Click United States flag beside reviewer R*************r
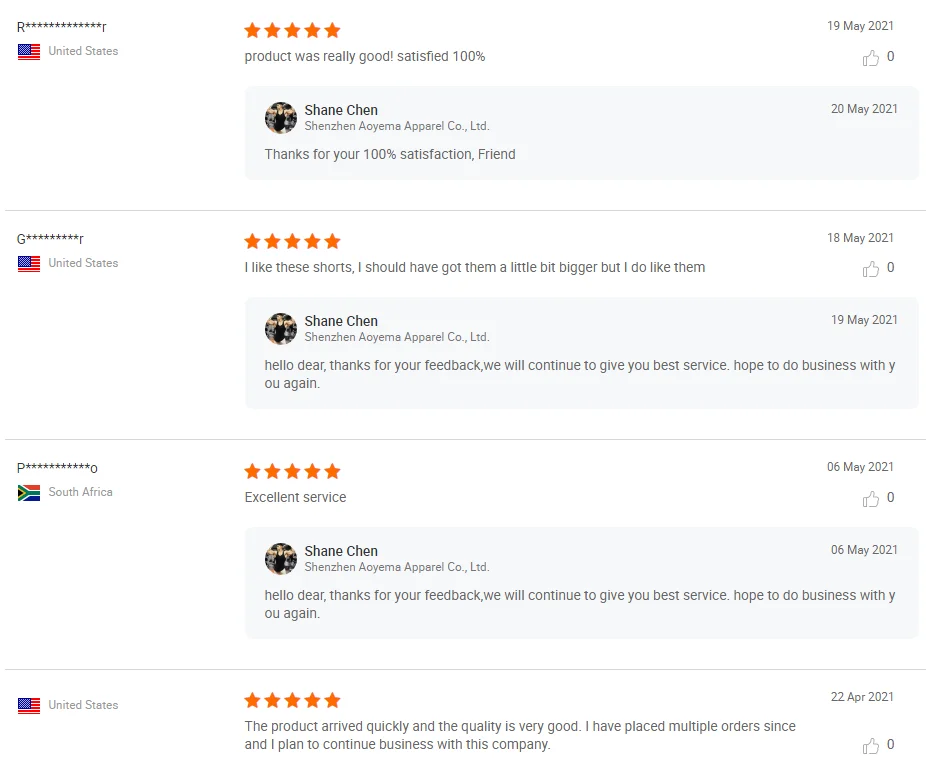Viewport: 926px width, 765px height. click(x=29, y=52)
